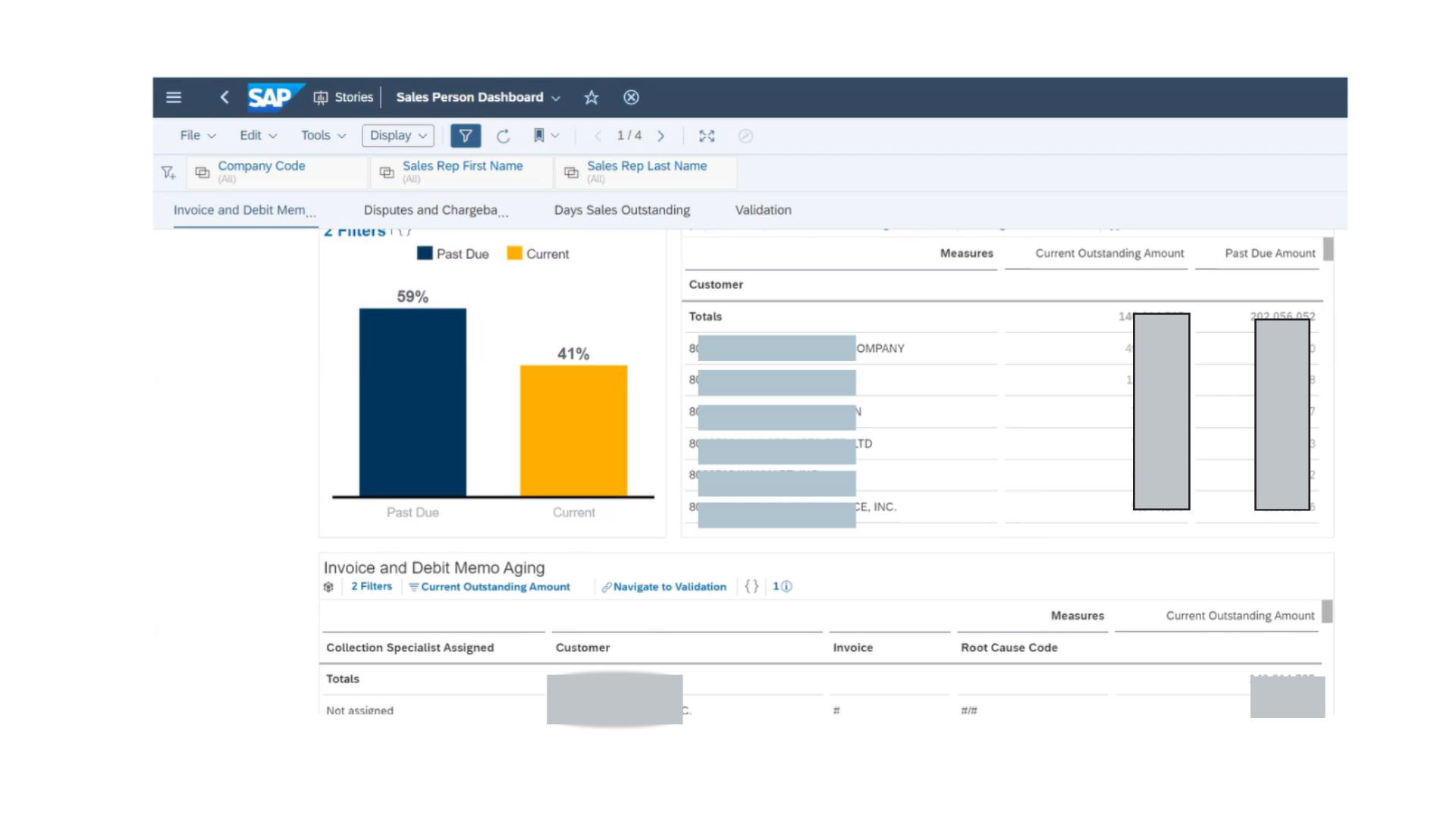
Task: Click the Root Cause Code column header
Action: click(1009, 648)
